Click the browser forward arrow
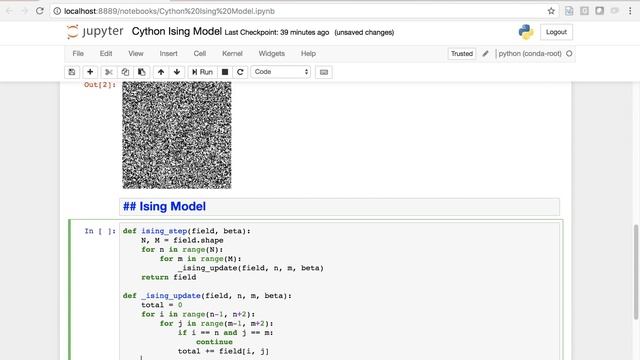The height and width of the screenshot is (360, 640). click(24, 11)
